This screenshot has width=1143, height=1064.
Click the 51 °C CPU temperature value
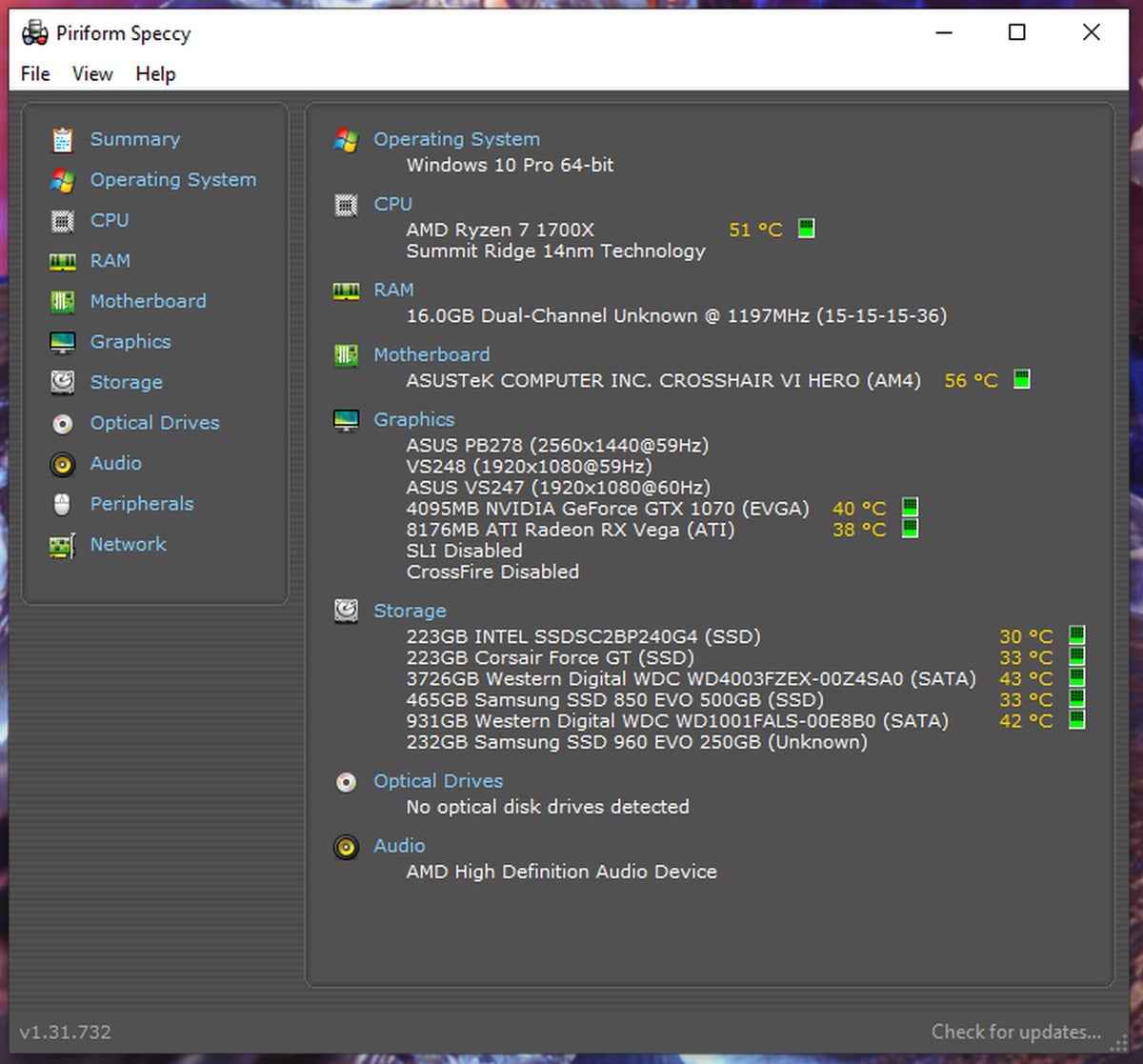tap(755, 230)
